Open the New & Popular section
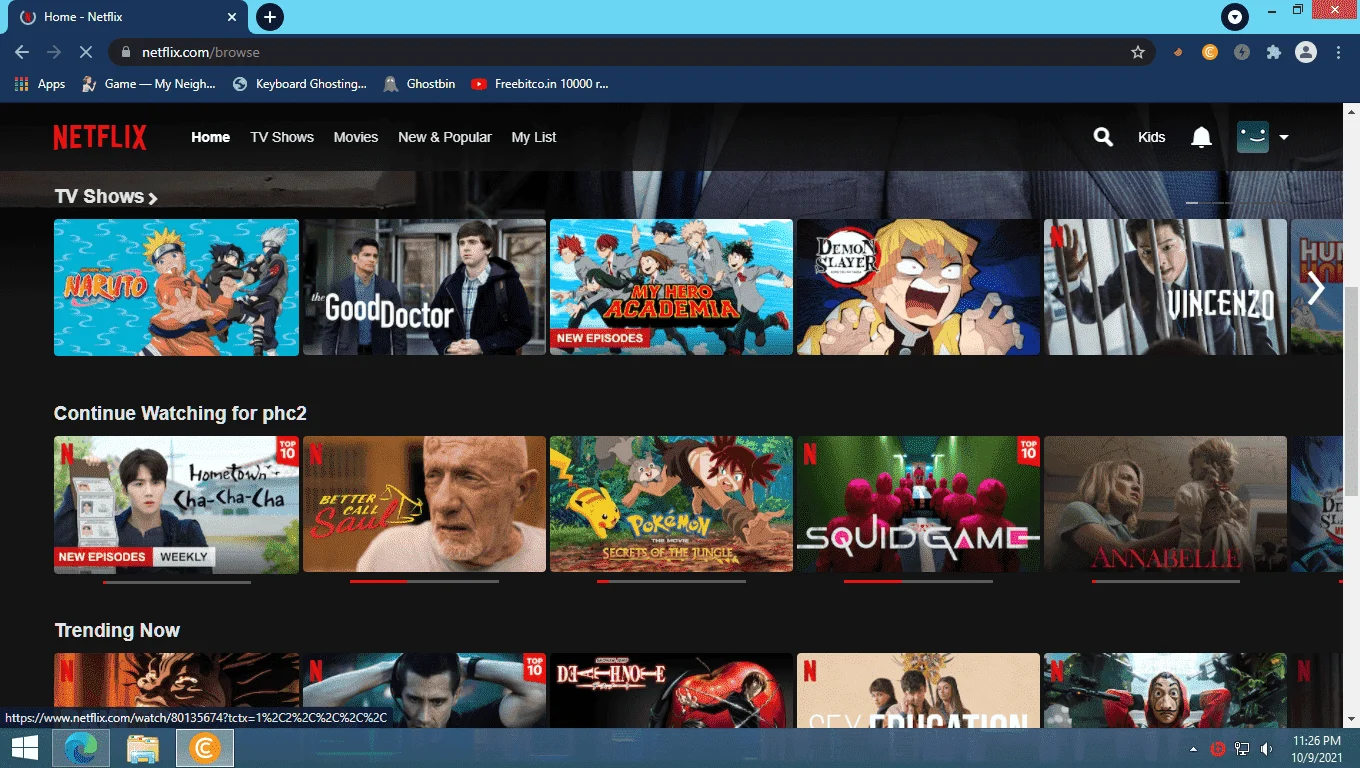 coord(445,137)
